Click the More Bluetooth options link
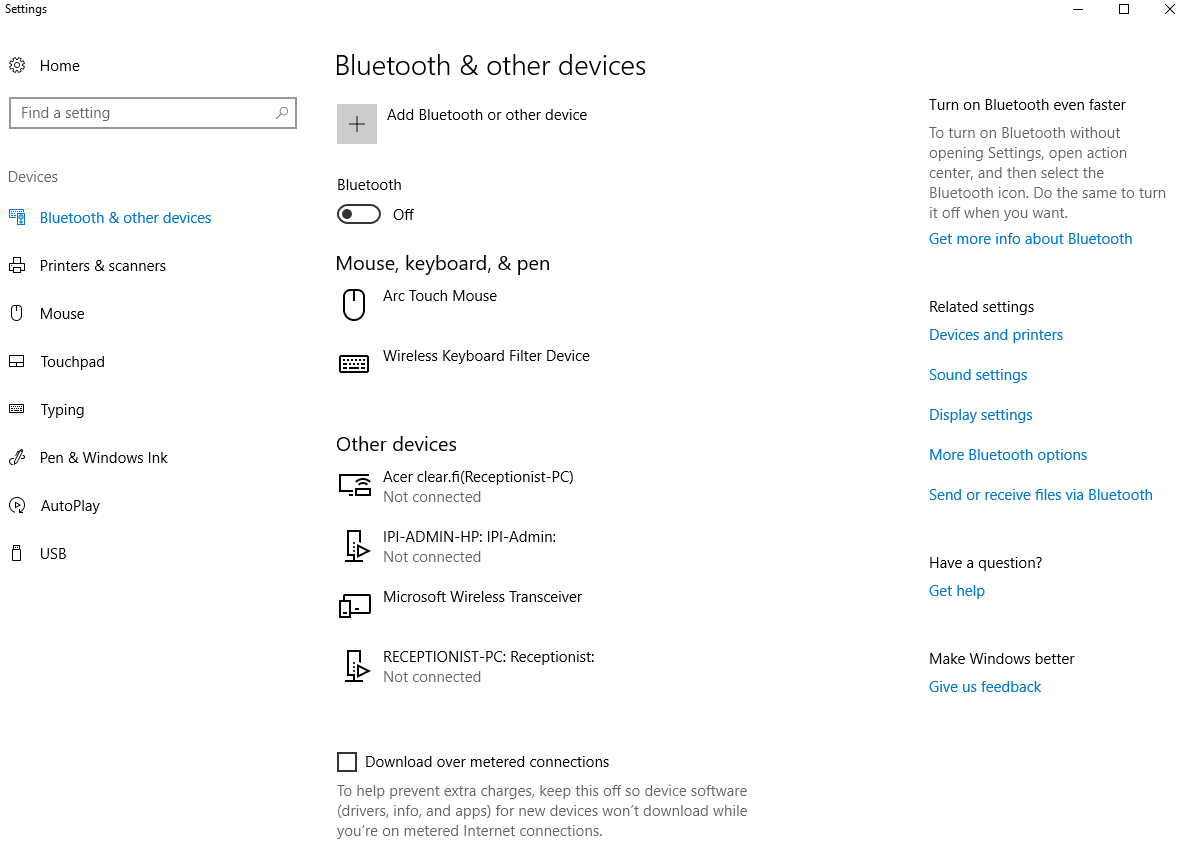The image size is (1180, 842). point(1007,455)
